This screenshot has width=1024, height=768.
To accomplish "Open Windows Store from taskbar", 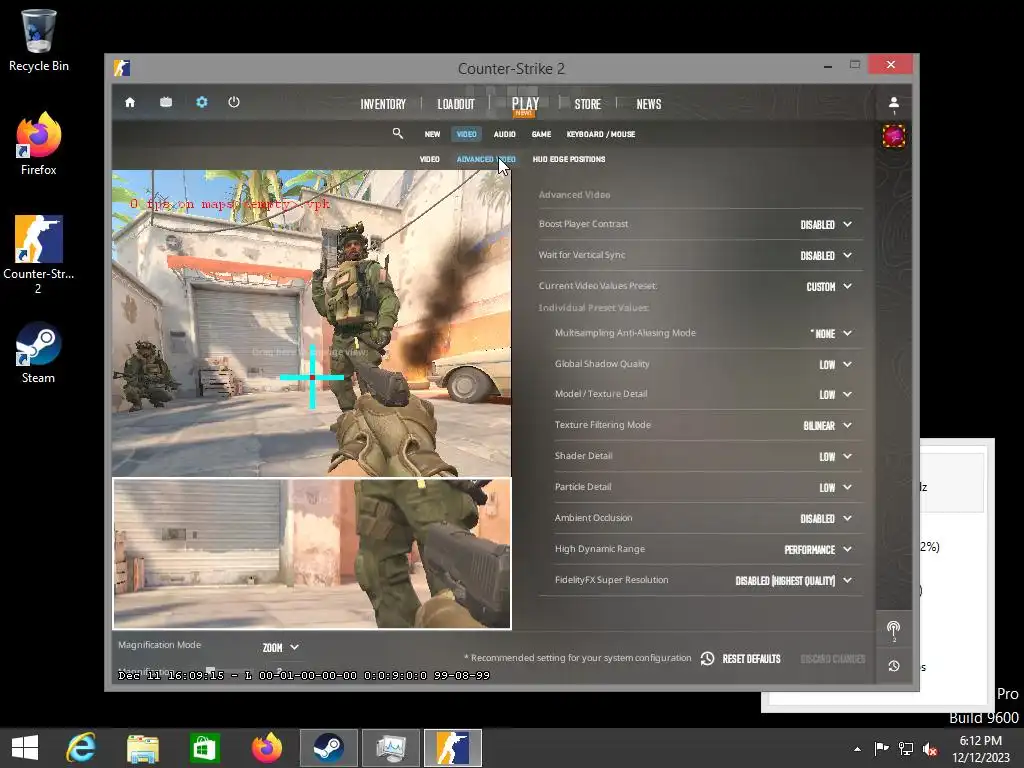I will tap(205, 748).
